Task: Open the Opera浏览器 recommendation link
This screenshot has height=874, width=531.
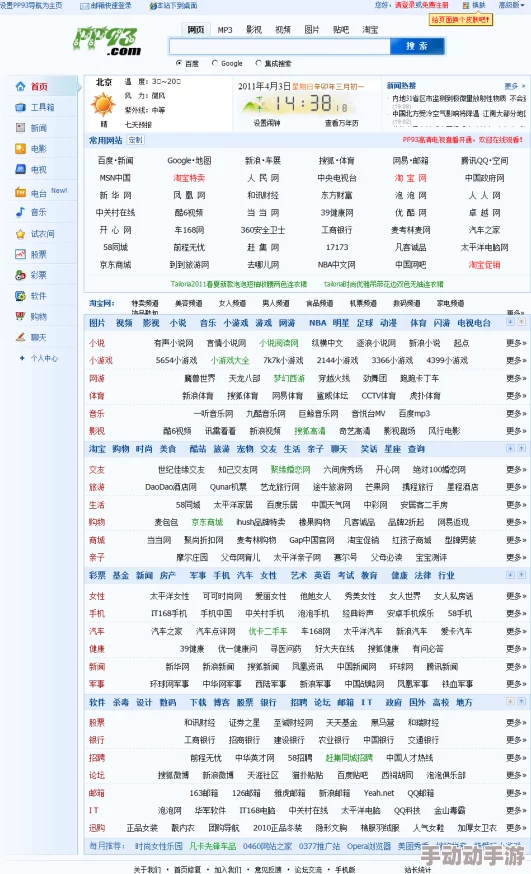Action: click(369, 846)
